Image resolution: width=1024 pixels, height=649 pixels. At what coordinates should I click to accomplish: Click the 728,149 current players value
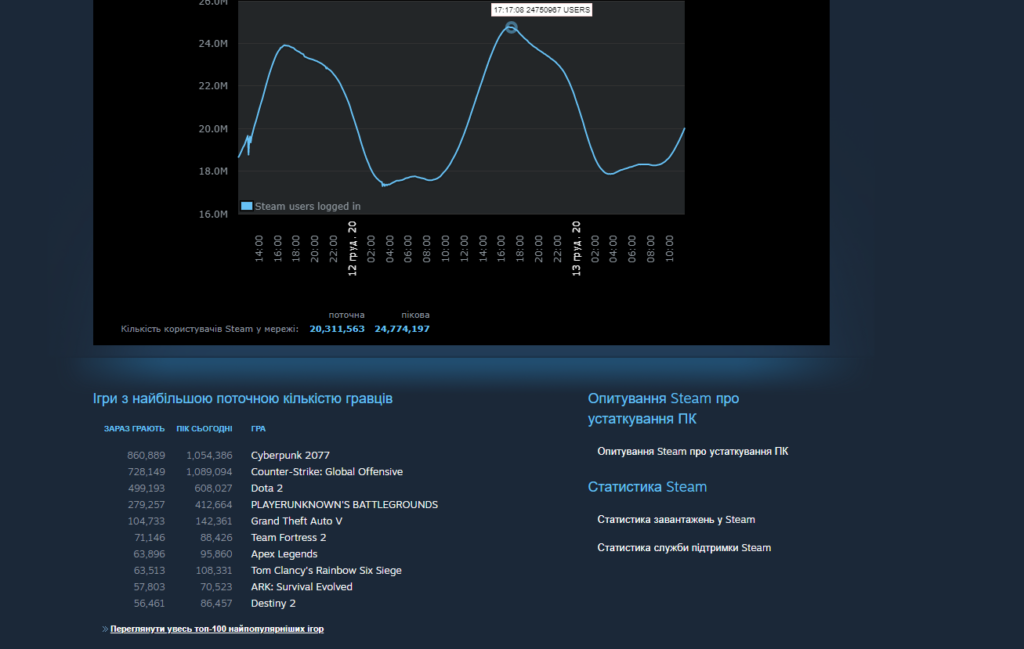146,471
